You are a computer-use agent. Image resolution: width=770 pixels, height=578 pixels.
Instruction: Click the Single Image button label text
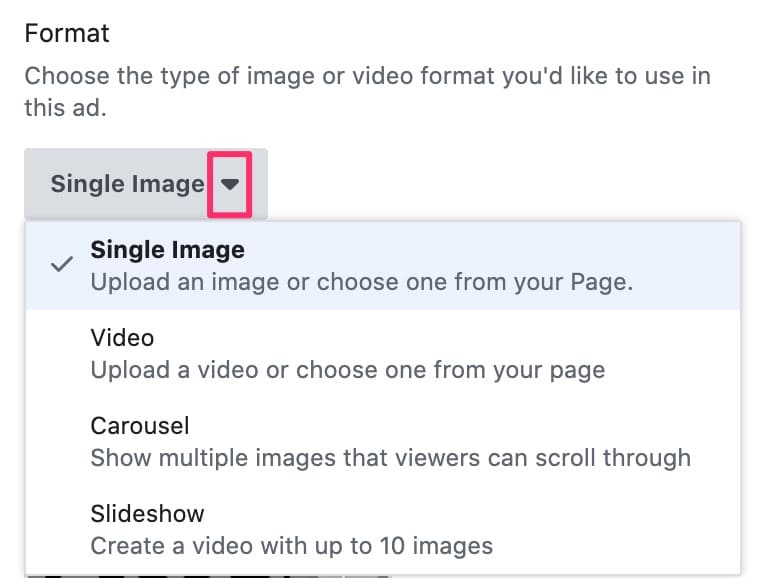(x=128, y=184)
